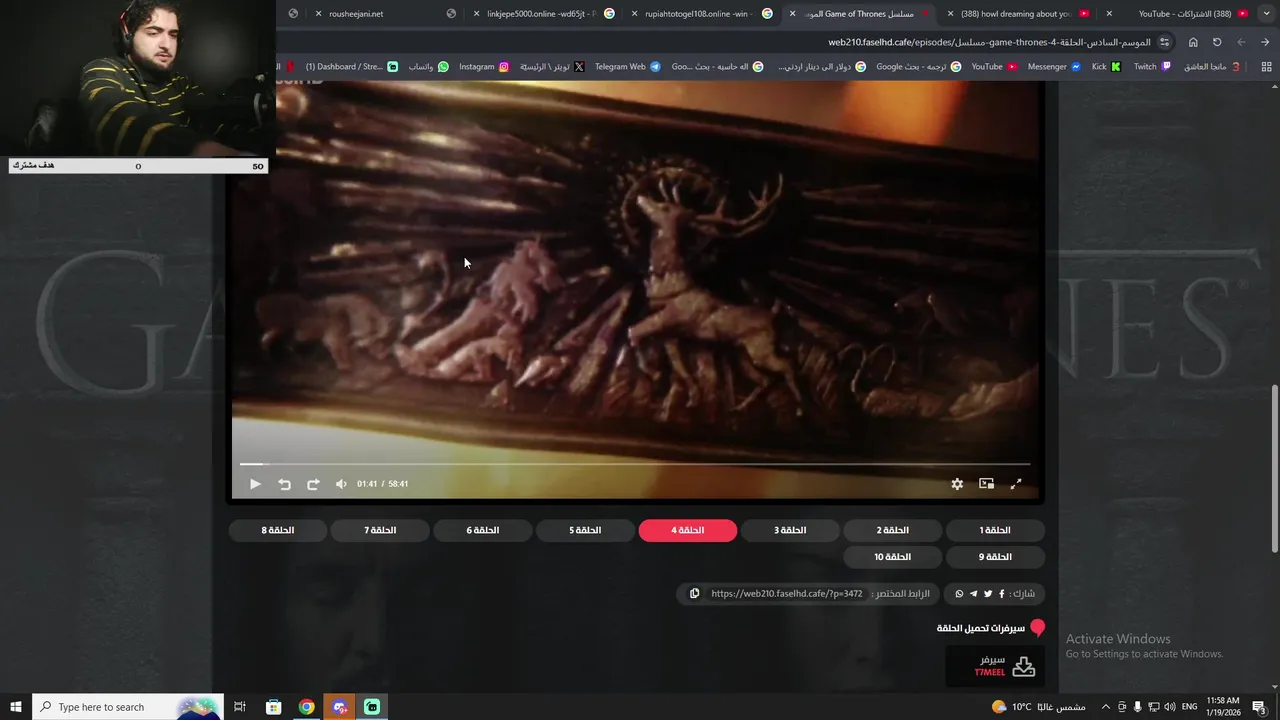Open تويتر X bookmark
Screen dimensions: 1280x720
553,67
